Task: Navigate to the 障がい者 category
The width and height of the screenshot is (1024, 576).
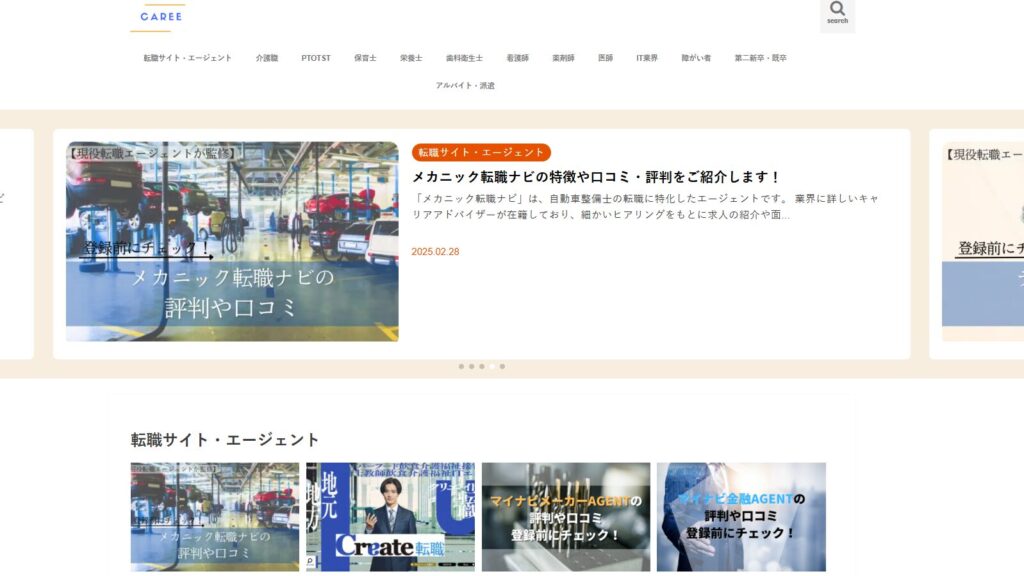Action: tap(696, 58)
